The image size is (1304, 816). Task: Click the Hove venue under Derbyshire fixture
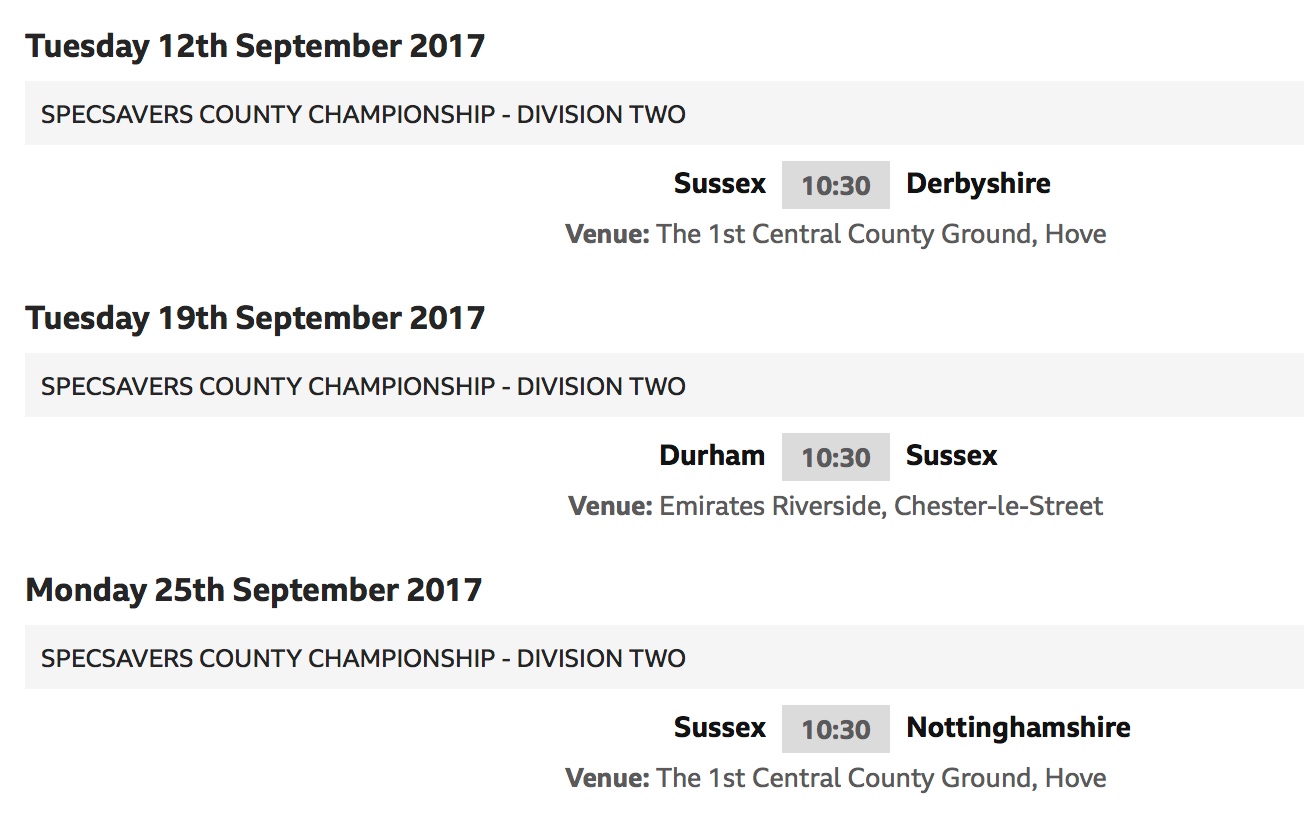(x=836, y=234)
